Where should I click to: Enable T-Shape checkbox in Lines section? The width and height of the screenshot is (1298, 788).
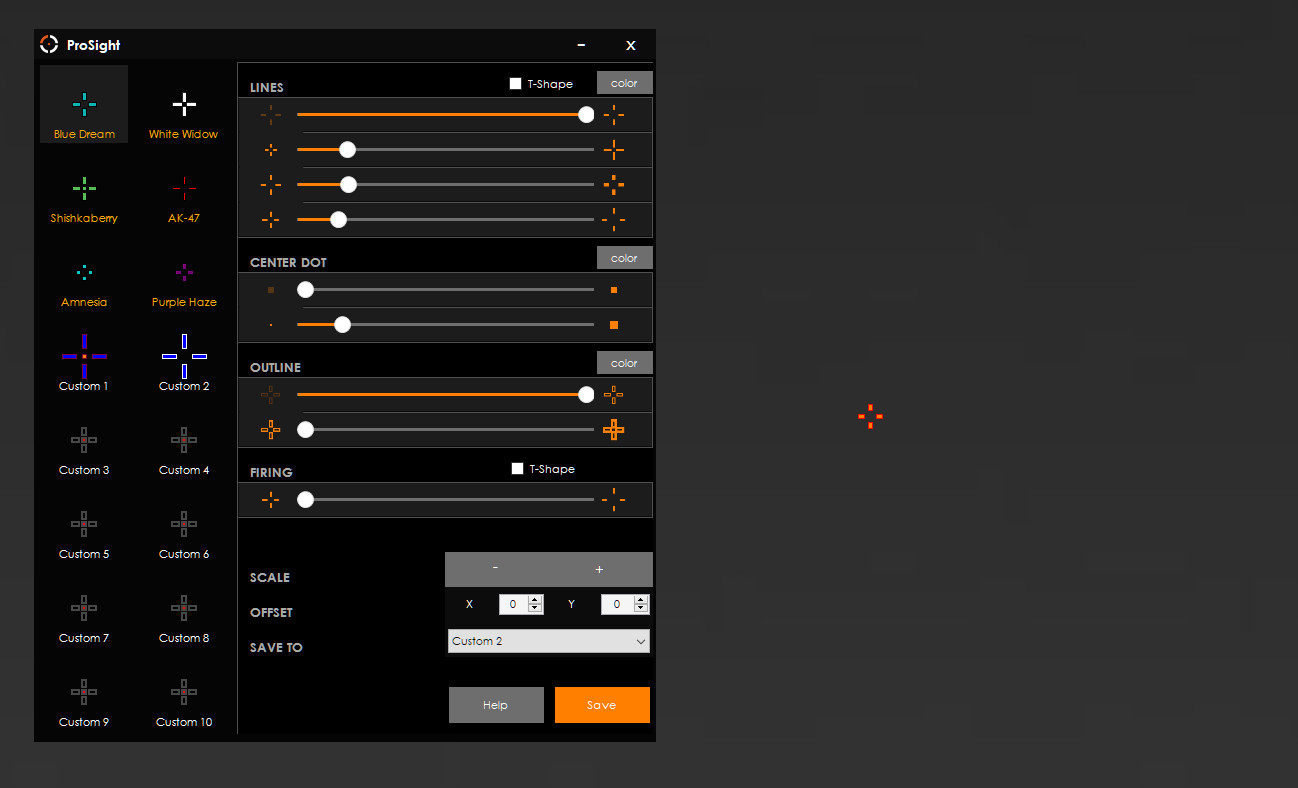(516, 84)
